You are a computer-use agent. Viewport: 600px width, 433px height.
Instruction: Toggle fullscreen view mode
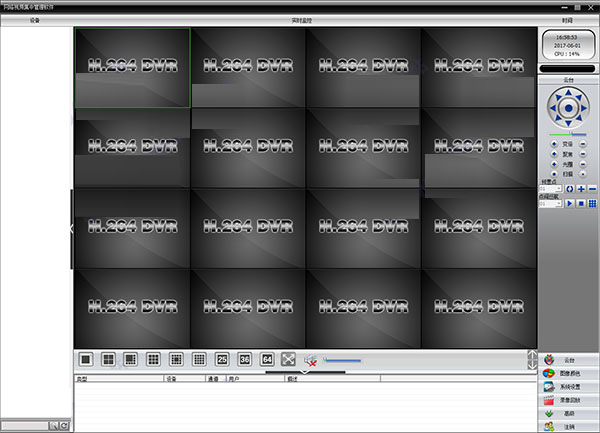(x=289, y=359)
